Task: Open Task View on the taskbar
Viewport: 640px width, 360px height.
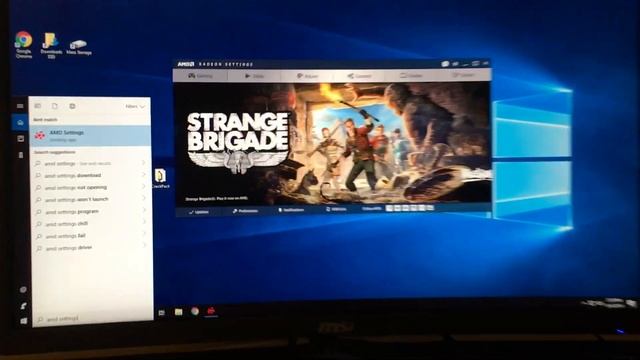Action: click(162, 313)
